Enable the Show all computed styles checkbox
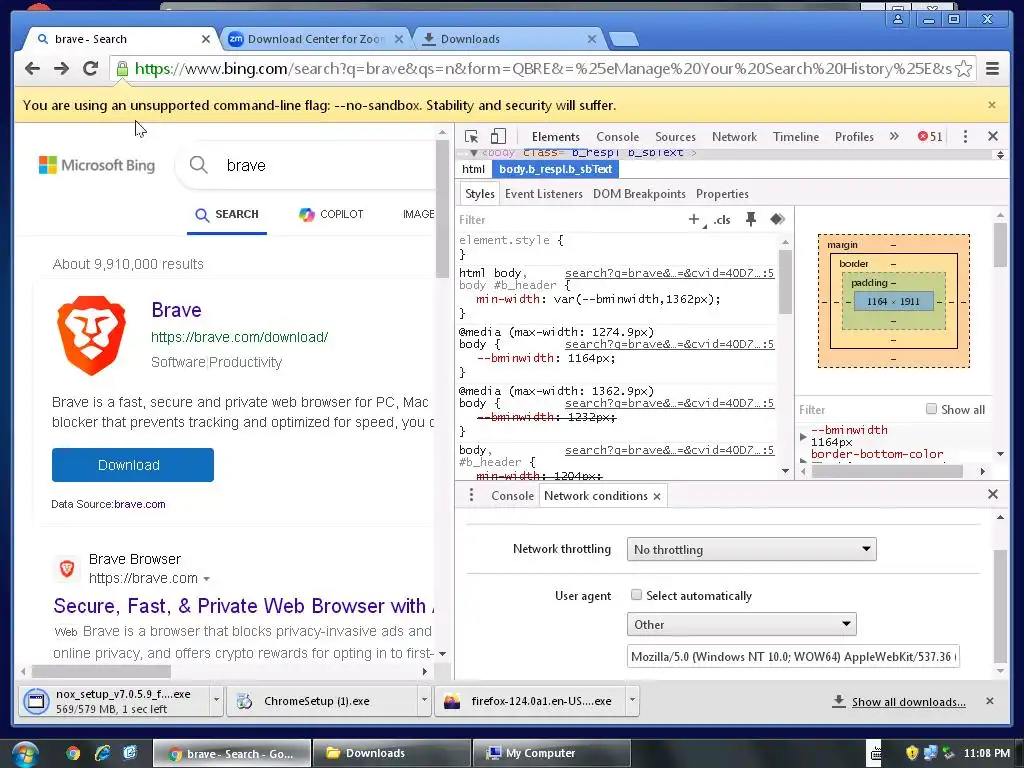Image resolution: width=1024 pixels, height=768 pixels. click(x=931, y=409)
